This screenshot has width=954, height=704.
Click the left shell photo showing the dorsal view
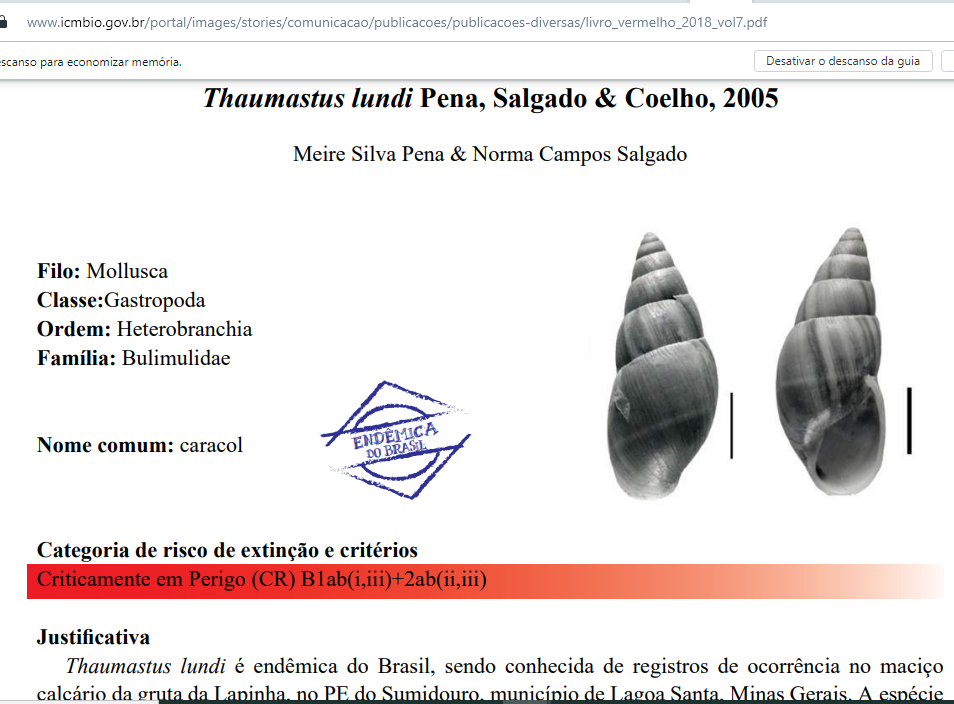click(663, 366)
